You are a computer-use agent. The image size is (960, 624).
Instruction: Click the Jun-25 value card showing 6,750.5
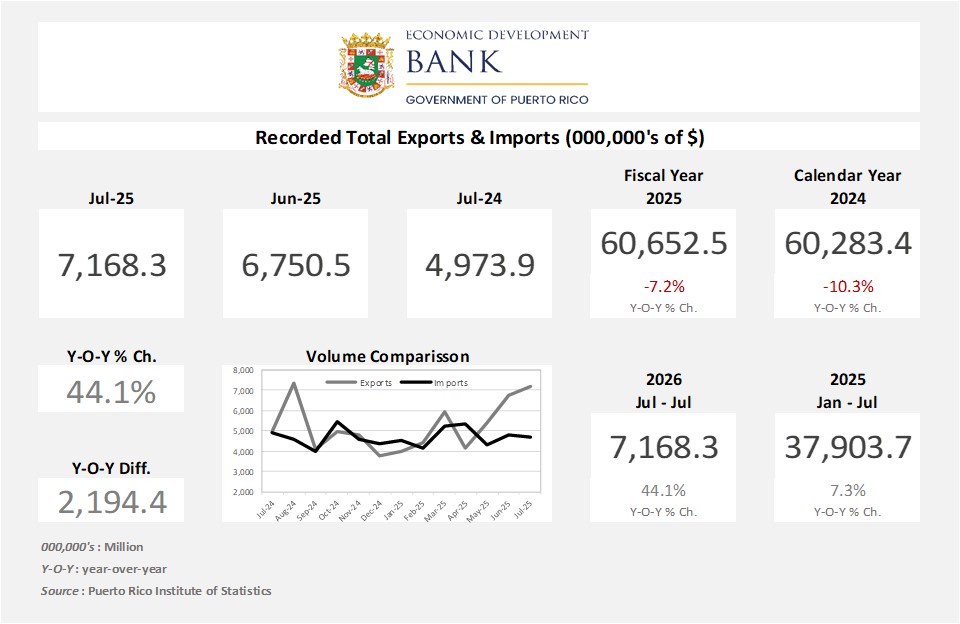[296, 265]
